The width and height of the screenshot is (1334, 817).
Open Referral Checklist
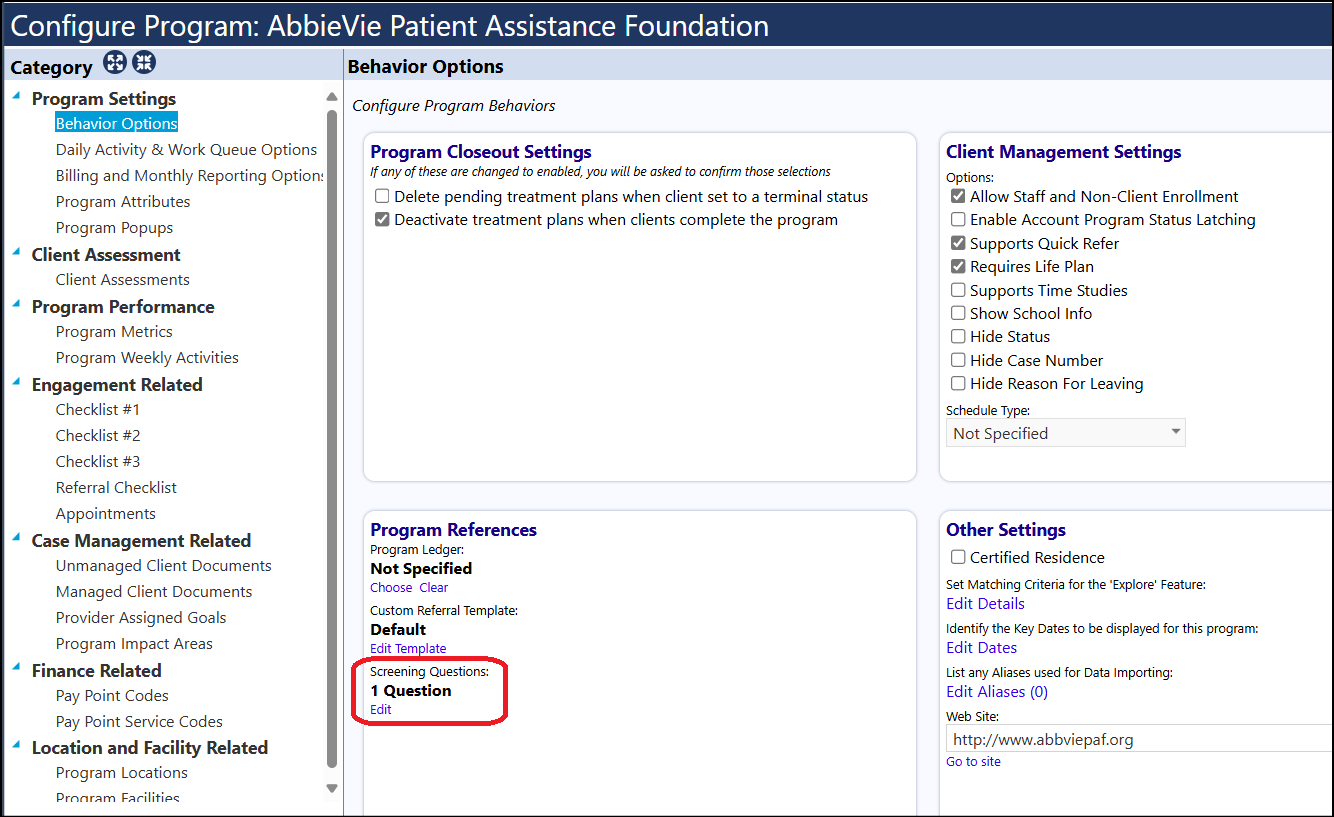116,487
